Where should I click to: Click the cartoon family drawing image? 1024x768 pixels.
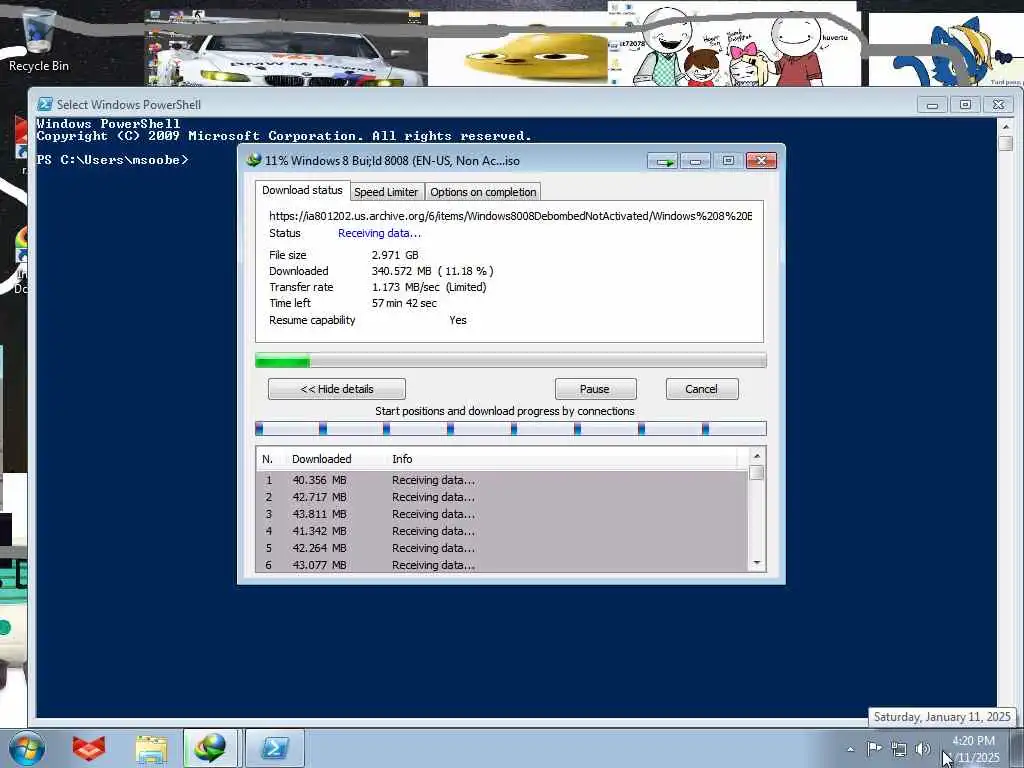733,44
